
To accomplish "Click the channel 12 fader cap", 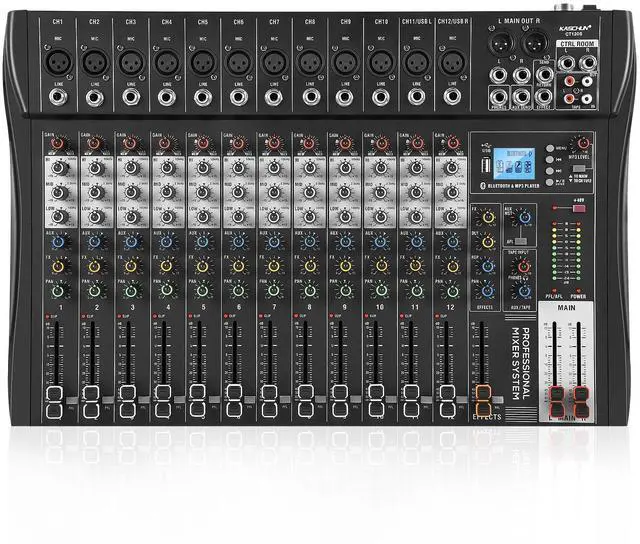I will coord(447,402).
